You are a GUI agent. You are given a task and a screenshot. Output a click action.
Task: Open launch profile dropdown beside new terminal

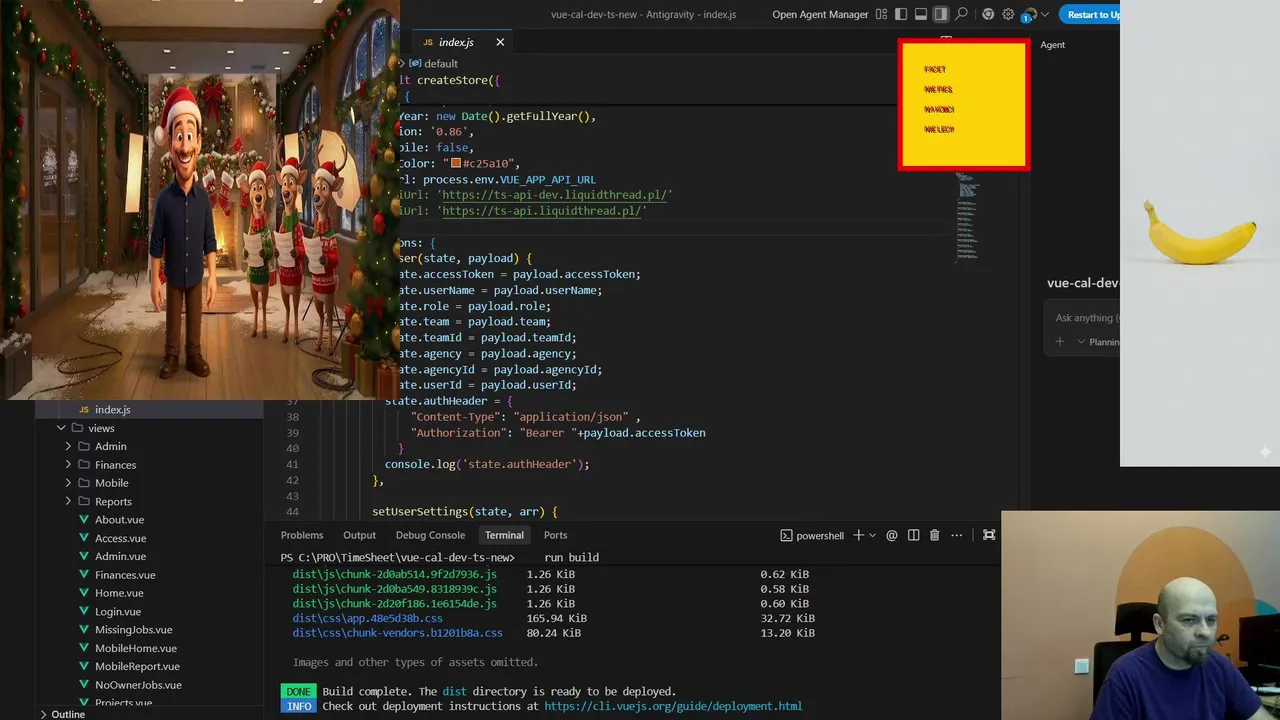tap(872, 536)
